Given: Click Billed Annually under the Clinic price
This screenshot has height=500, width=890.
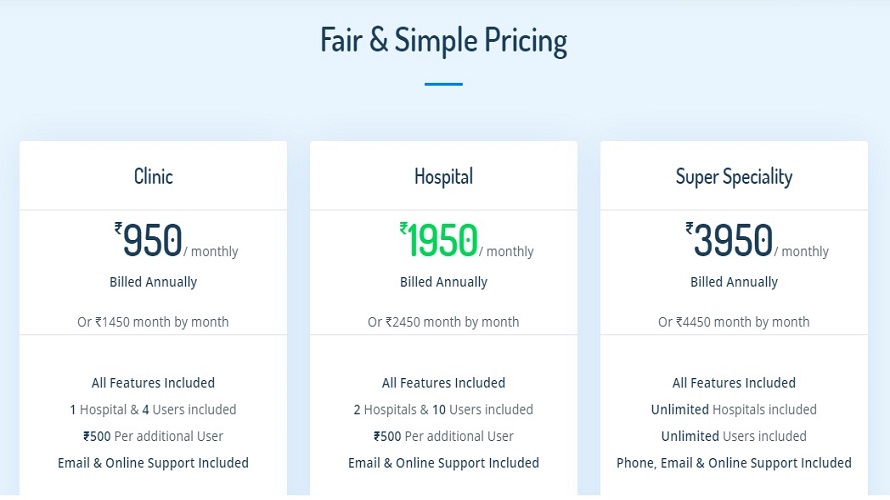Looking at the screenshot, I should click(x=153, y=282).
